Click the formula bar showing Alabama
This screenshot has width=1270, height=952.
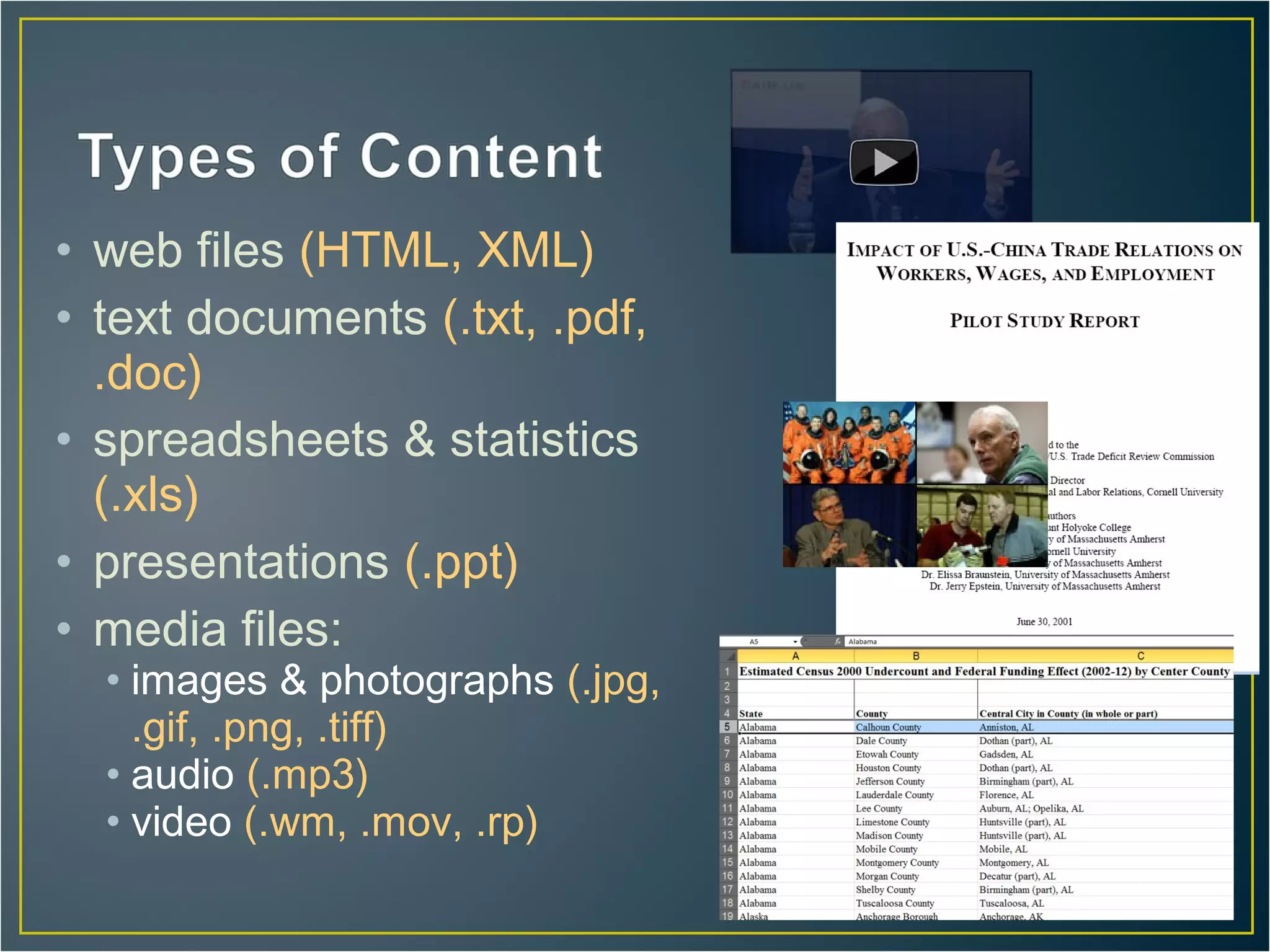1039,641
